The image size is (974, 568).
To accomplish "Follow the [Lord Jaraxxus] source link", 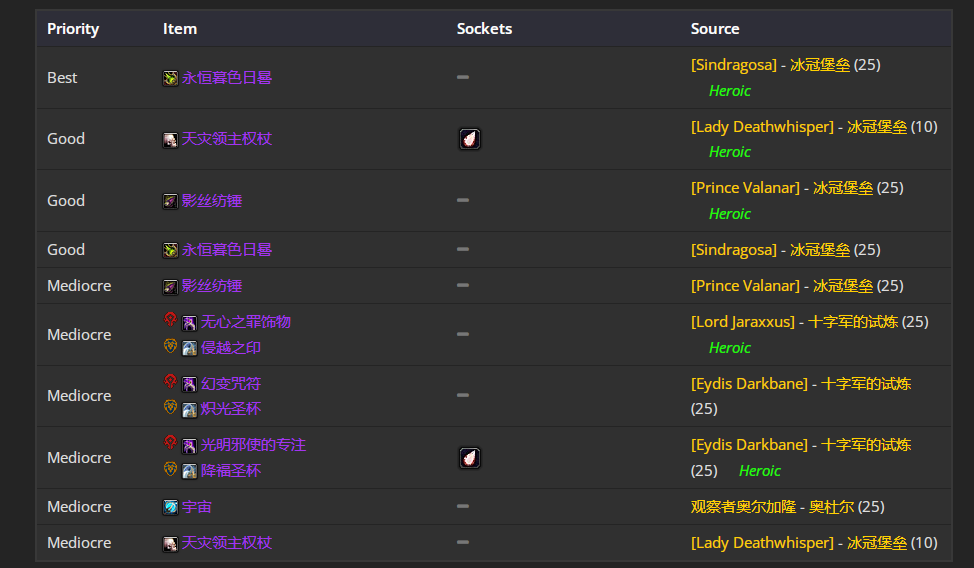I will pos(742,322).
